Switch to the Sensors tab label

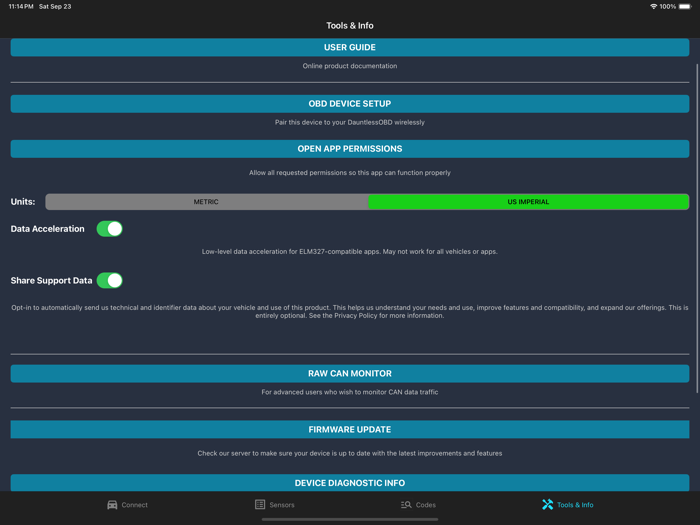click(x=282, y=505)
